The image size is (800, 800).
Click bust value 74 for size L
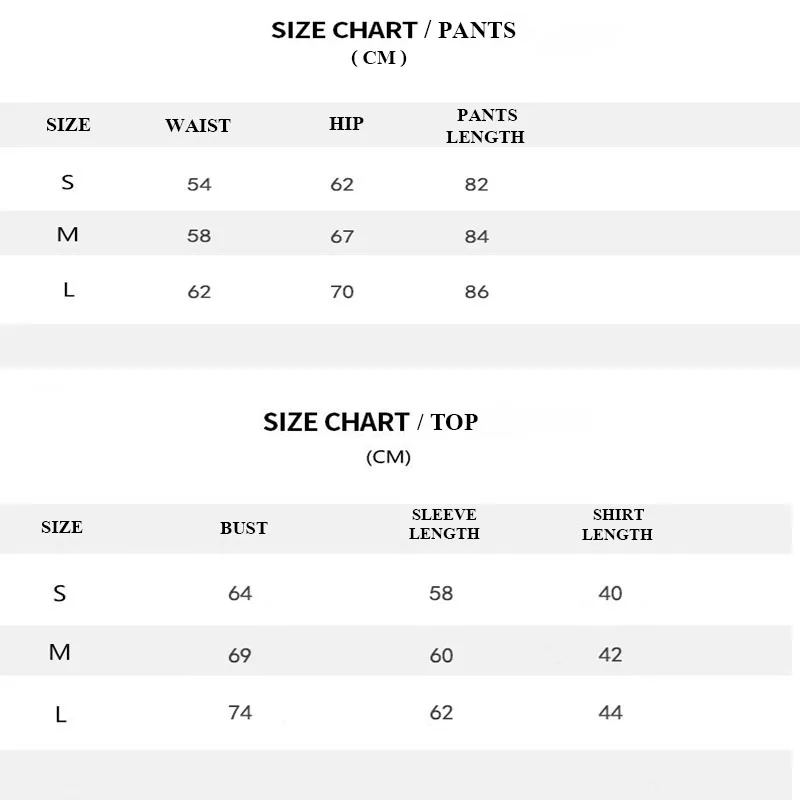click(x=240, y=712)
